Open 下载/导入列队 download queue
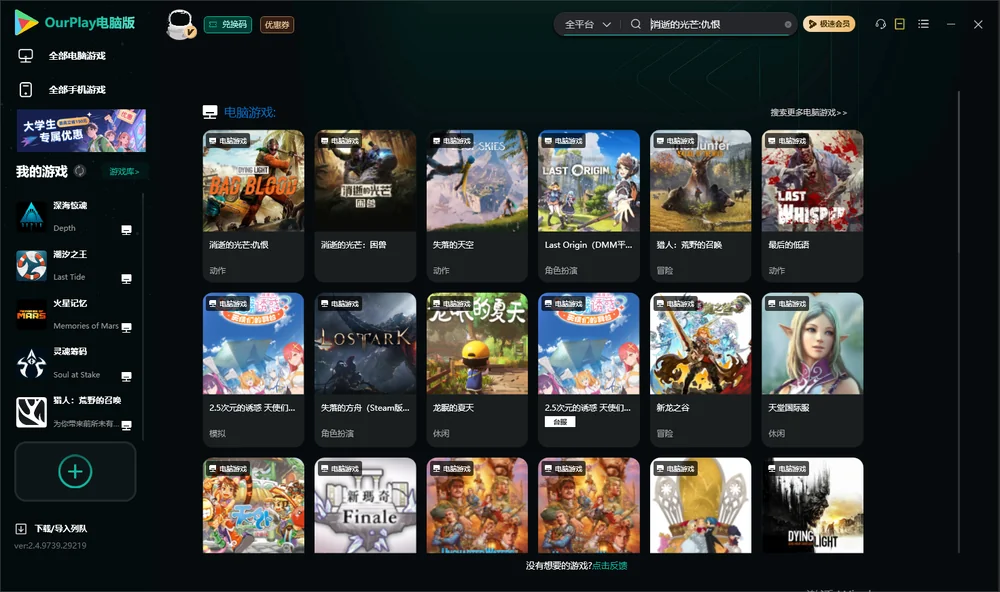 tap(52, 528)
